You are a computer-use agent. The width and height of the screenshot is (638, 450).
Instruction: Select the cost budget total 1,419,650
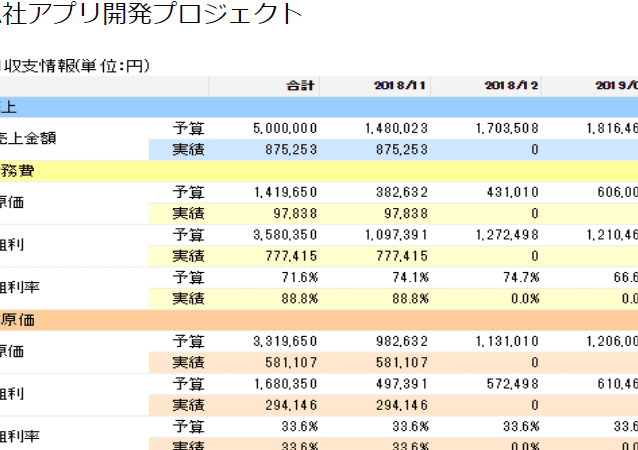point(286,192)
